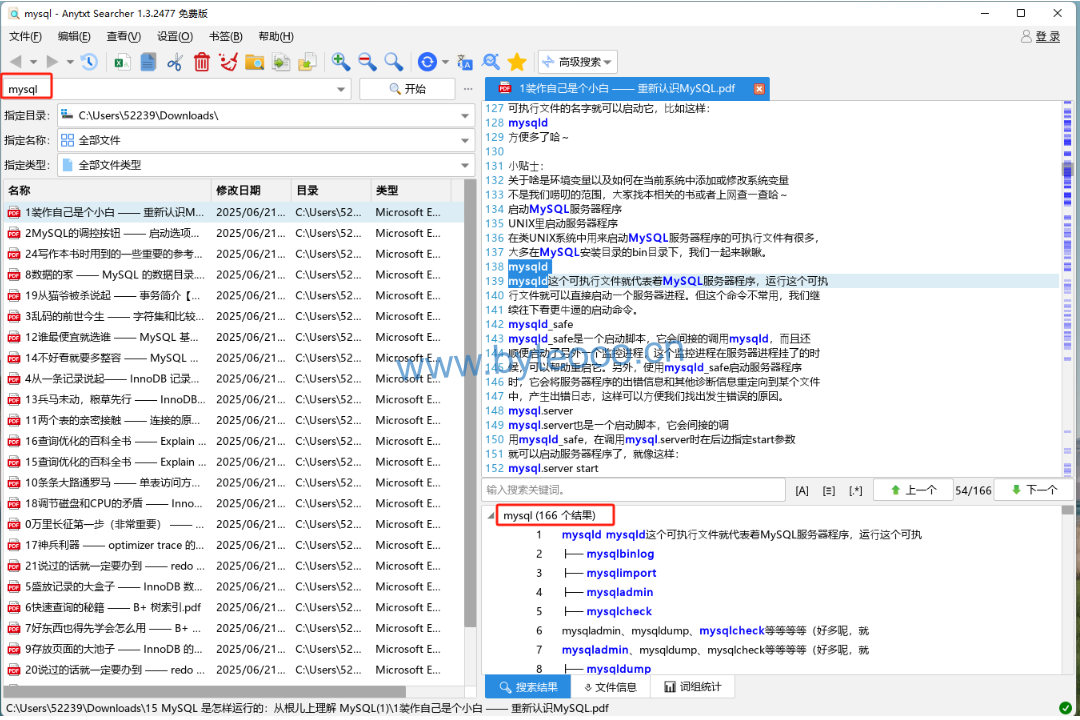Export results with the Excel icon
1080x720 pixels.
(x=123, y=62)
